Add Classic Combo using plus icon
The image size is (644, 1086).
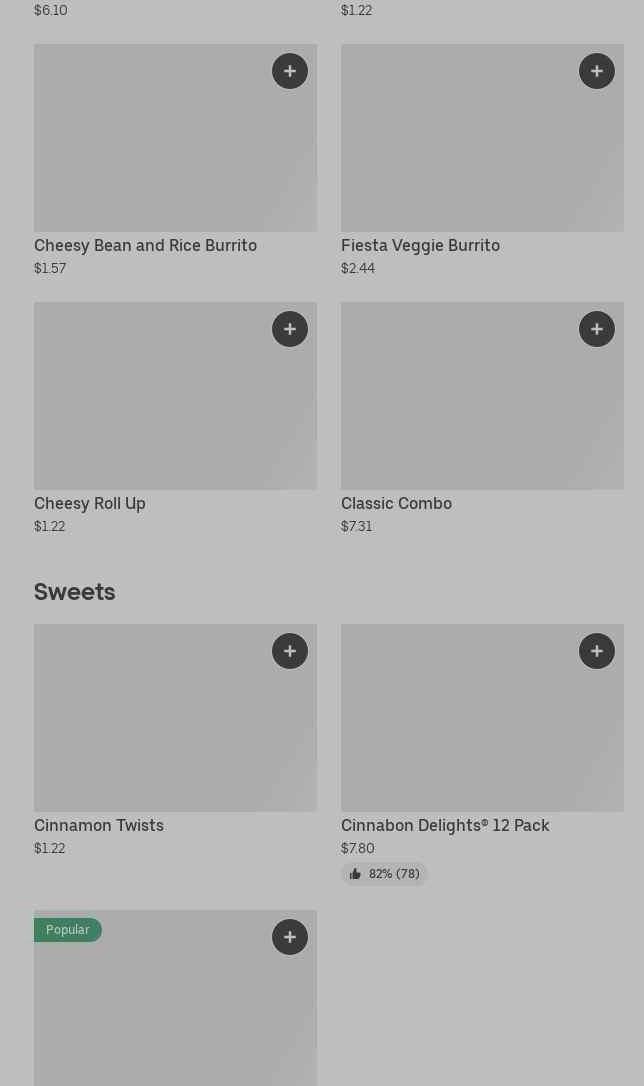coord(596,329)
